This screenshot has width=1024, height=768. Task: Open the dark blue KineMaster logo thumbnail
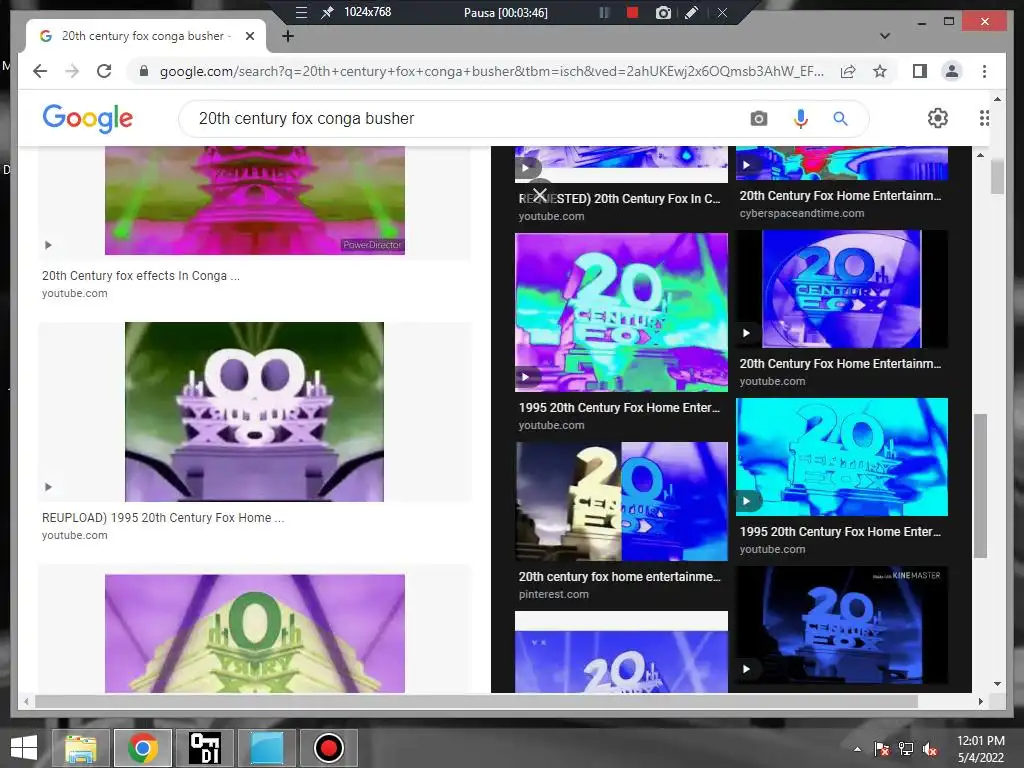(x=842, y=625)
